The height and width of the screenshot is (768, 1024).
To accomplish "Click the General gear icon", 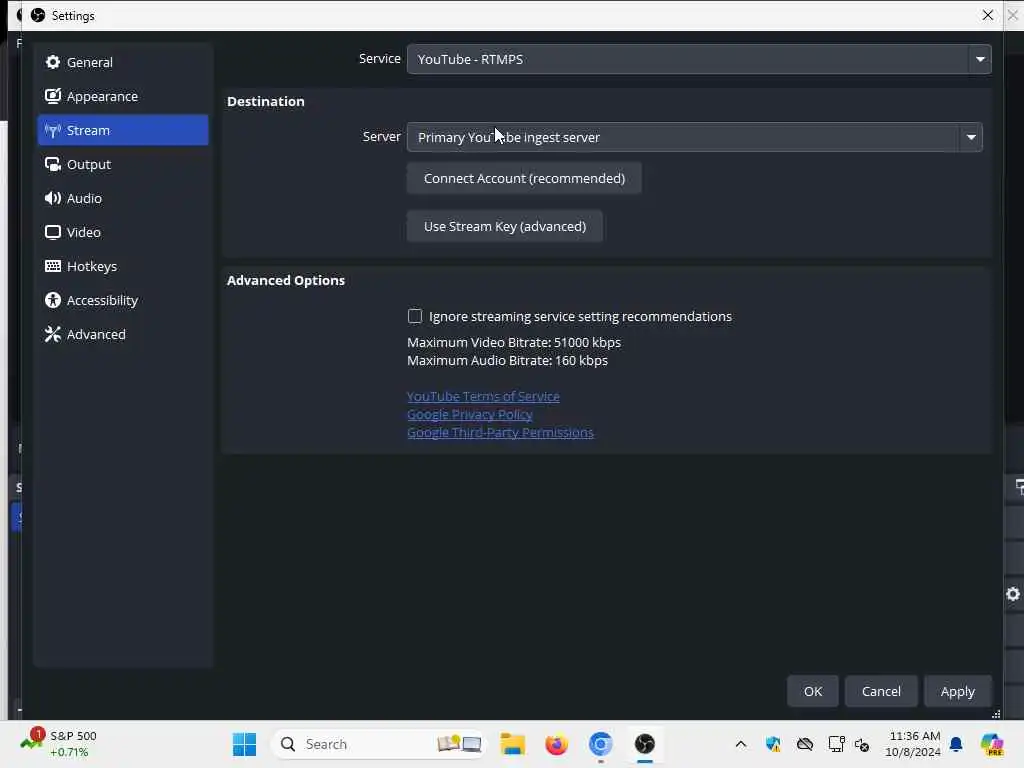I will coord(53,62).
